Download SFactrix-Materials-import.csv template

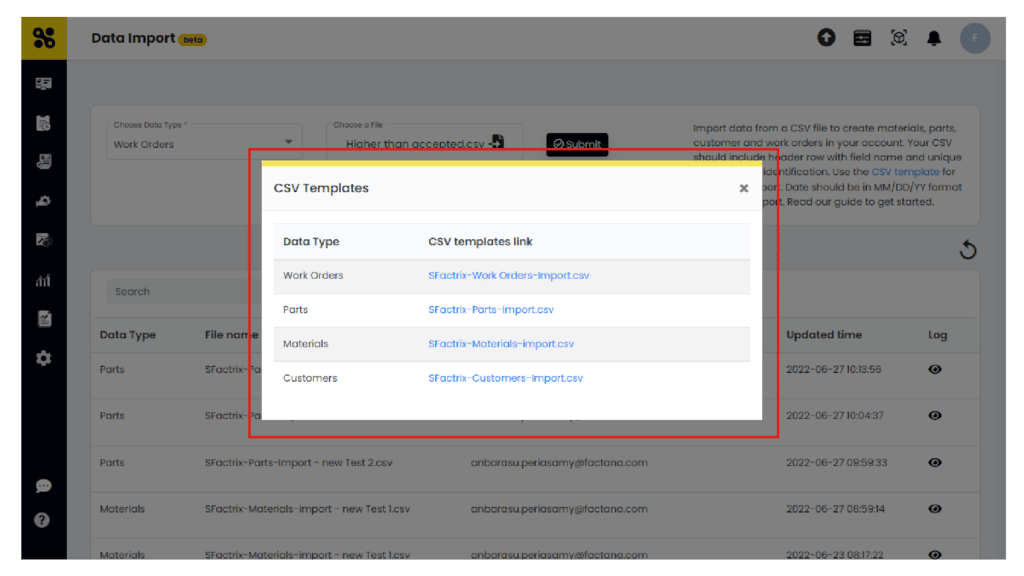tap(501, 344)
